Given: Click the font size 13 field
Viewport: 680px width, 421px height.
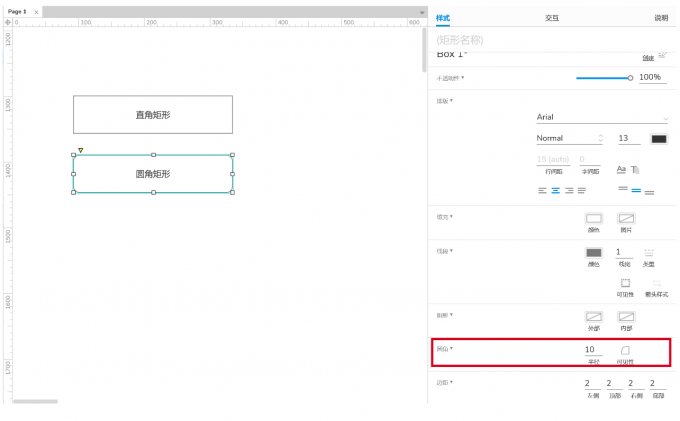Looking at the screenshot, I should (629, 138).
